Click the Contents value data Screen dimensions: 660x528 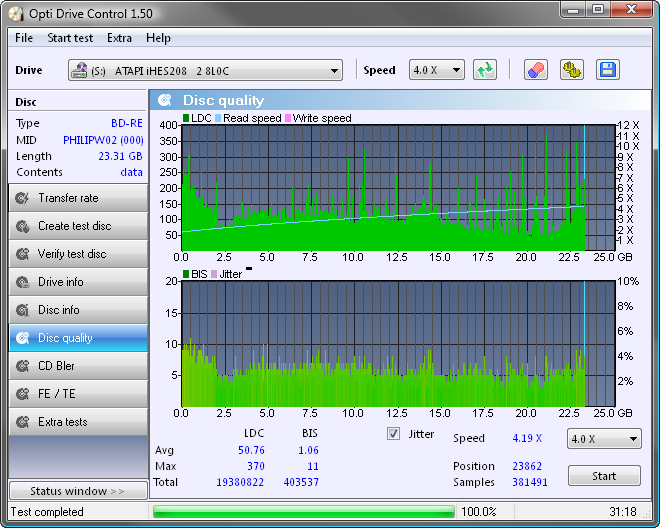point(131,172)
